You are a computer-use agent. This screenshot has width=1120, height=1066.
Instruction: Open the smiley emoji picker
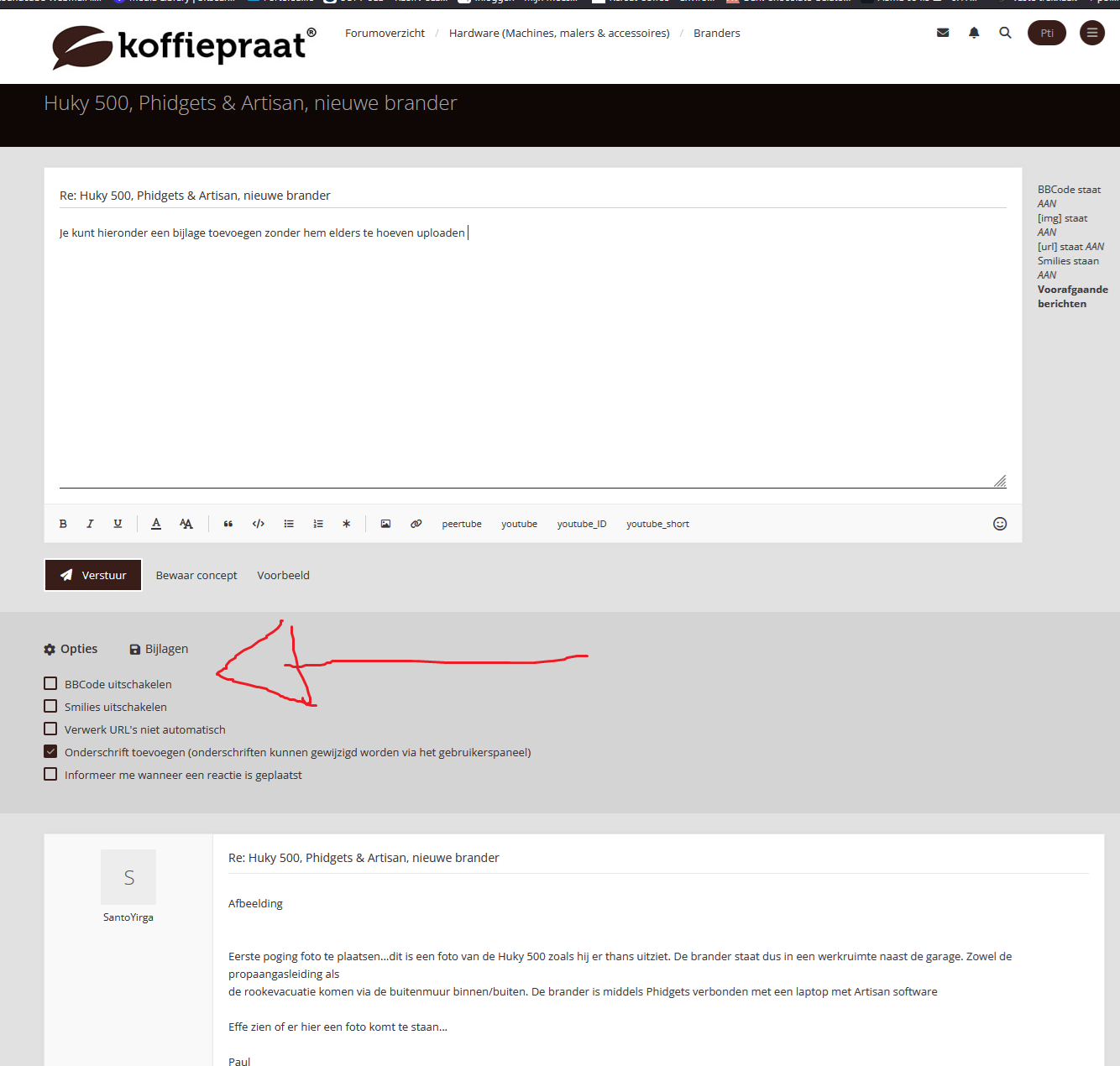999,524
